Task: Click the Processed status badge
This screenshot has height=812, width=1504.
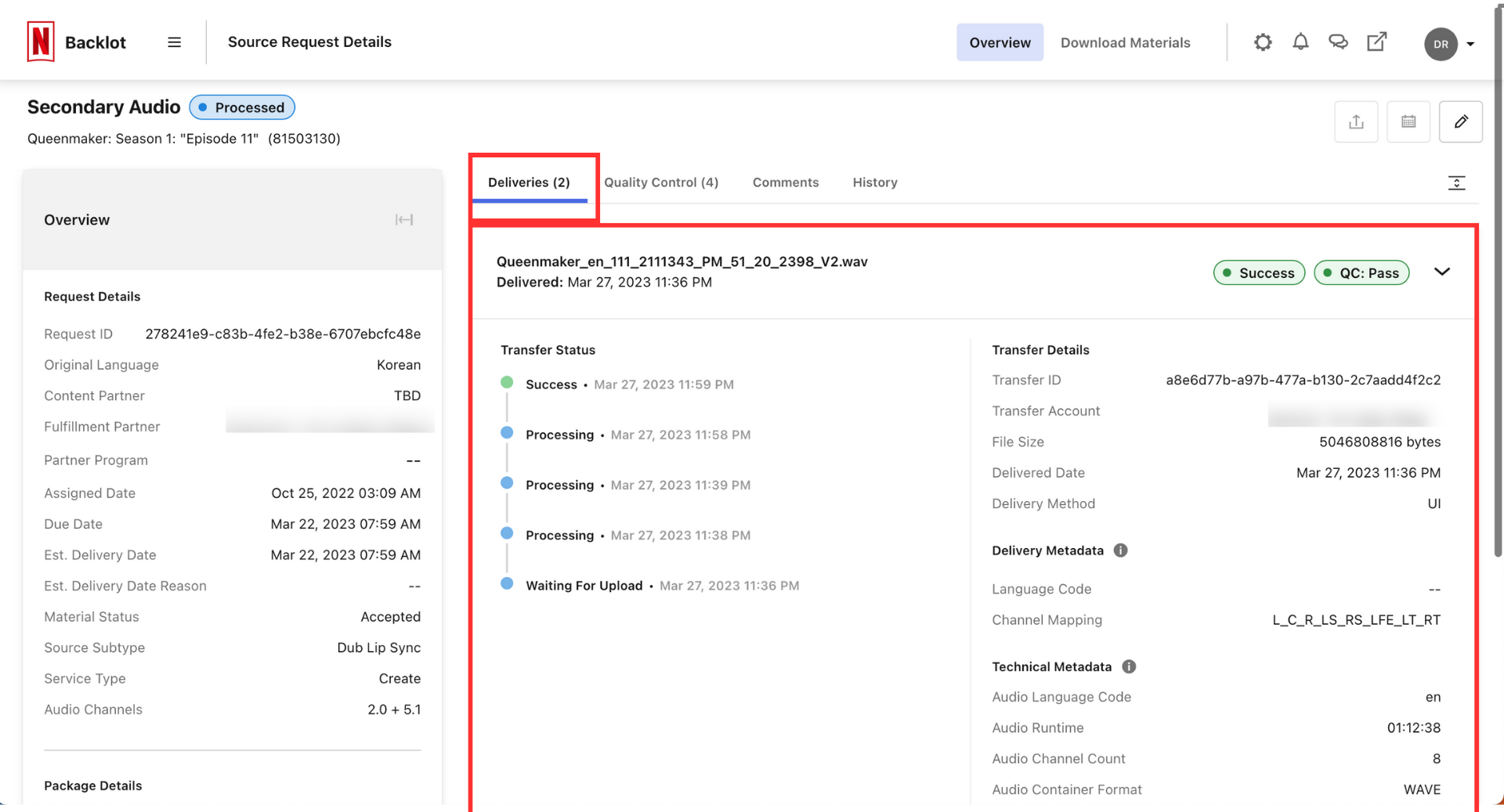Action: (x=242, y=107)
